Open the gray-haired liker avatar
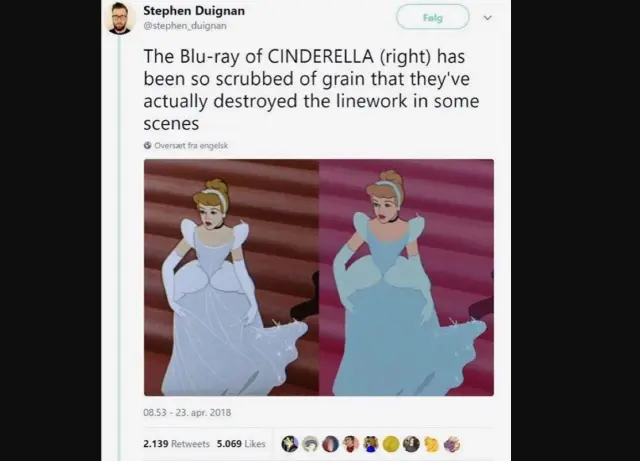 pyautogui.click(x=310, y=444)
